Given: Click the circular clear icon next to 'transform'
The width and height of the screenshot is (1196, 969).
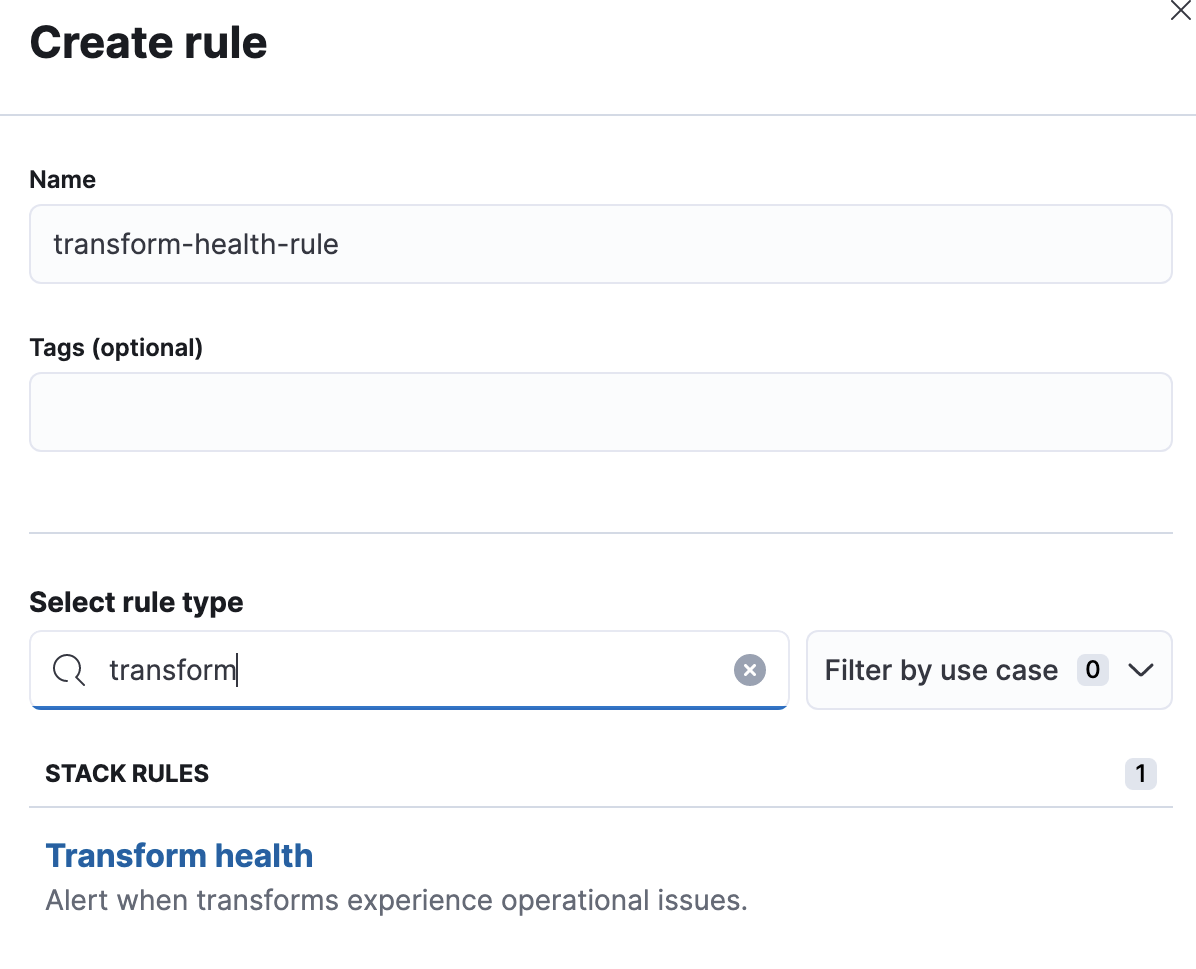Looking at the screenshot, I should (x=749, y=670).
